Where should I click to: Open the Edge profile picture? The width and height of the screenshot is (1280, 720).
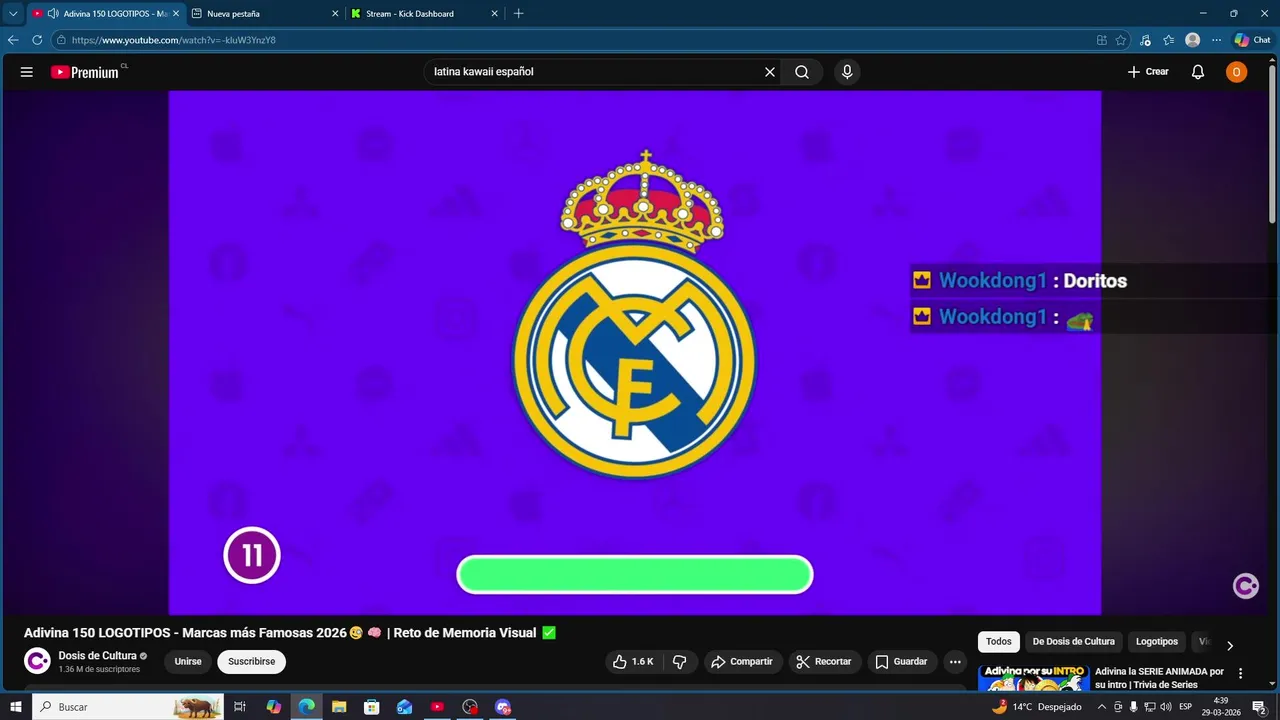point(1192,40)
